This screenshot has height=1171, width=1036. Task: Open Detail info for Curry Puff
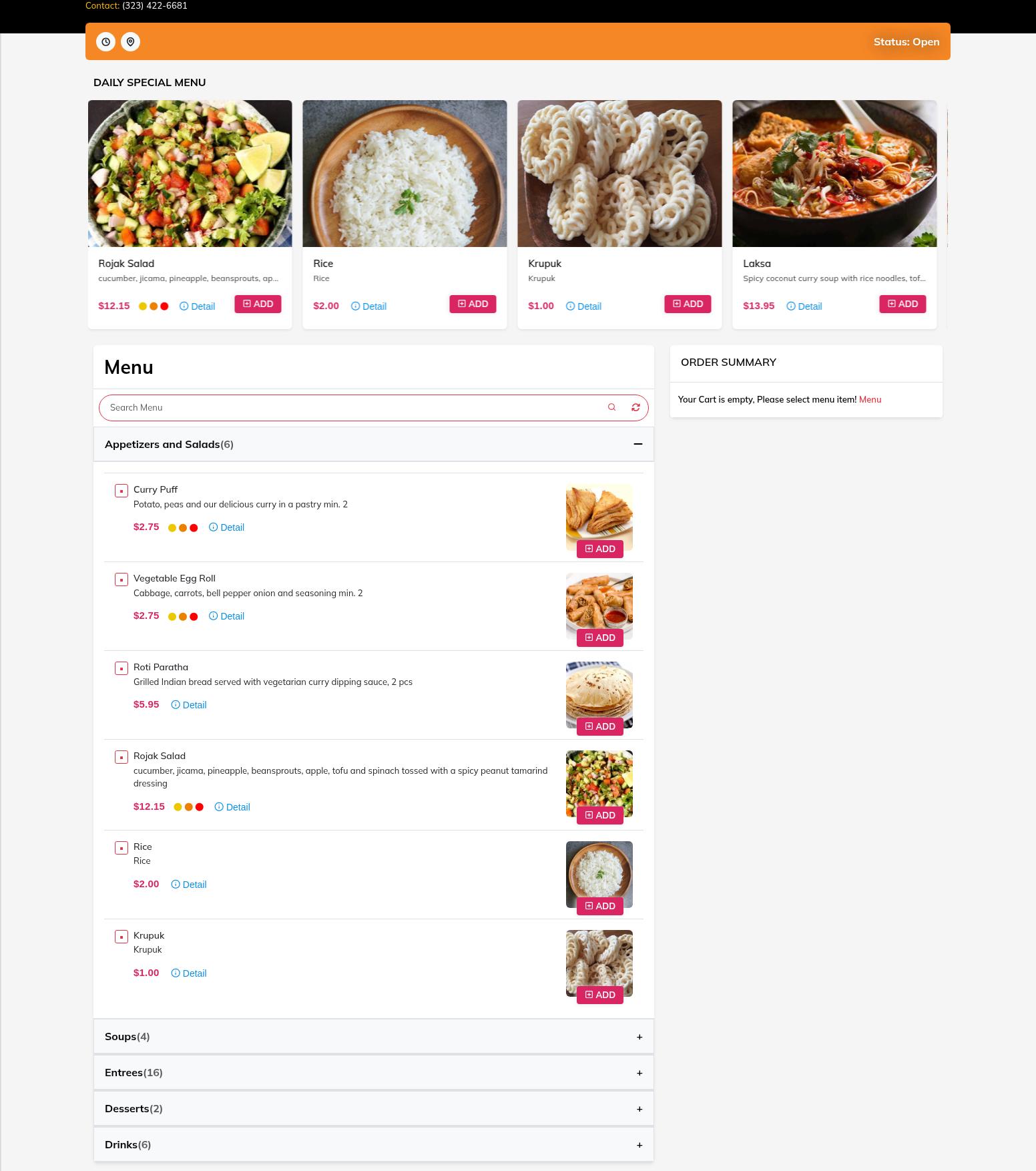(x=227, y=527)
